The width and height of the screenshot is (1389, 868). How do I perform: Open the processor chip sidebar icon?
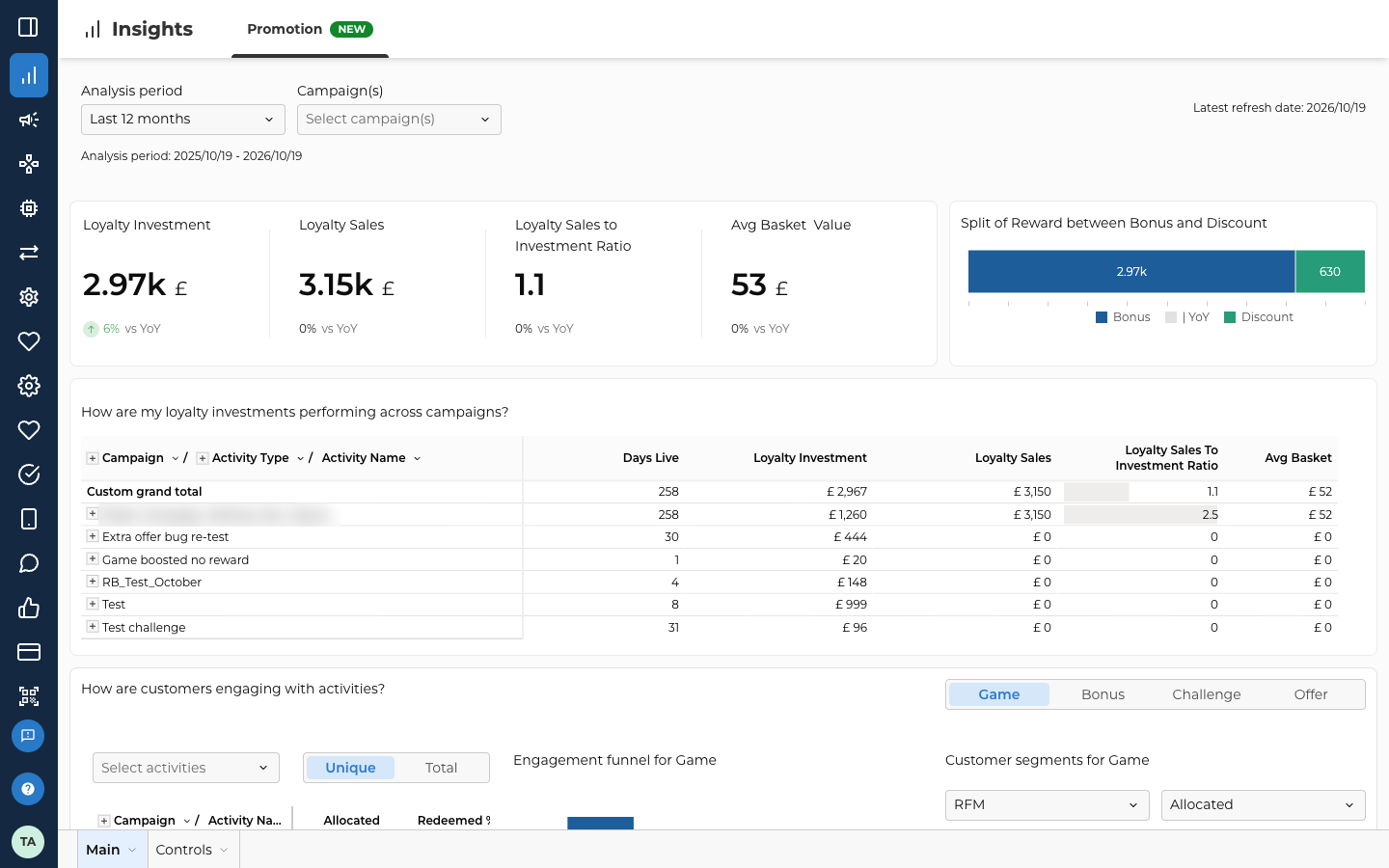[x=29, y=208]
